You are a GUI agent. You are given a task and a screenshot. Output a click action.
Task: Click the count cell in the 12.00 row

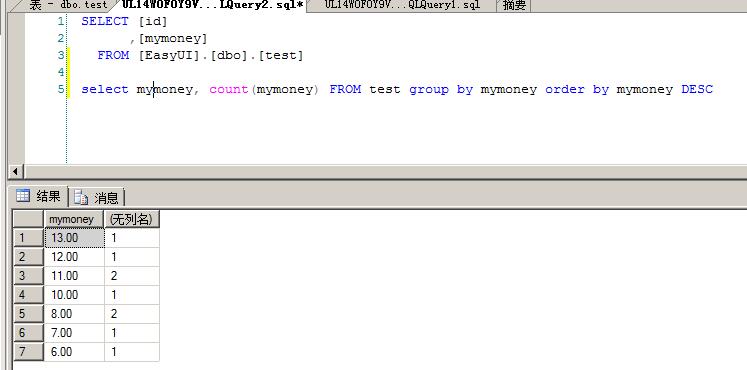click(x=132, y=257)
